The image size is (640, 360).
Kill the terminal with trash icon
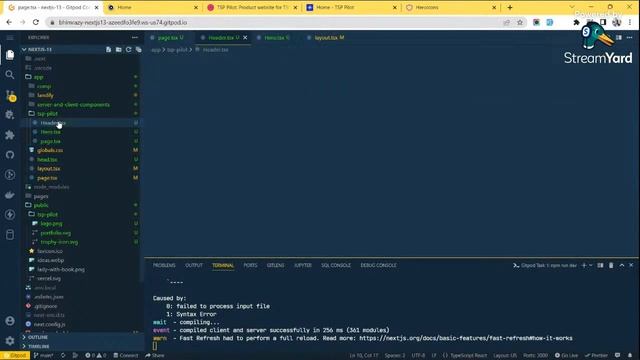click(611, 265)
